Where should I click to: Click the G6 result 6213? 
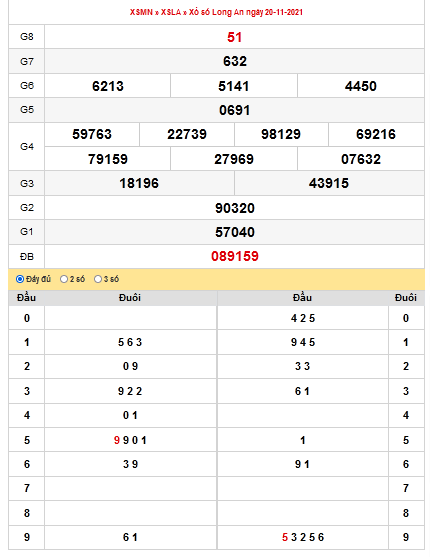108,86
